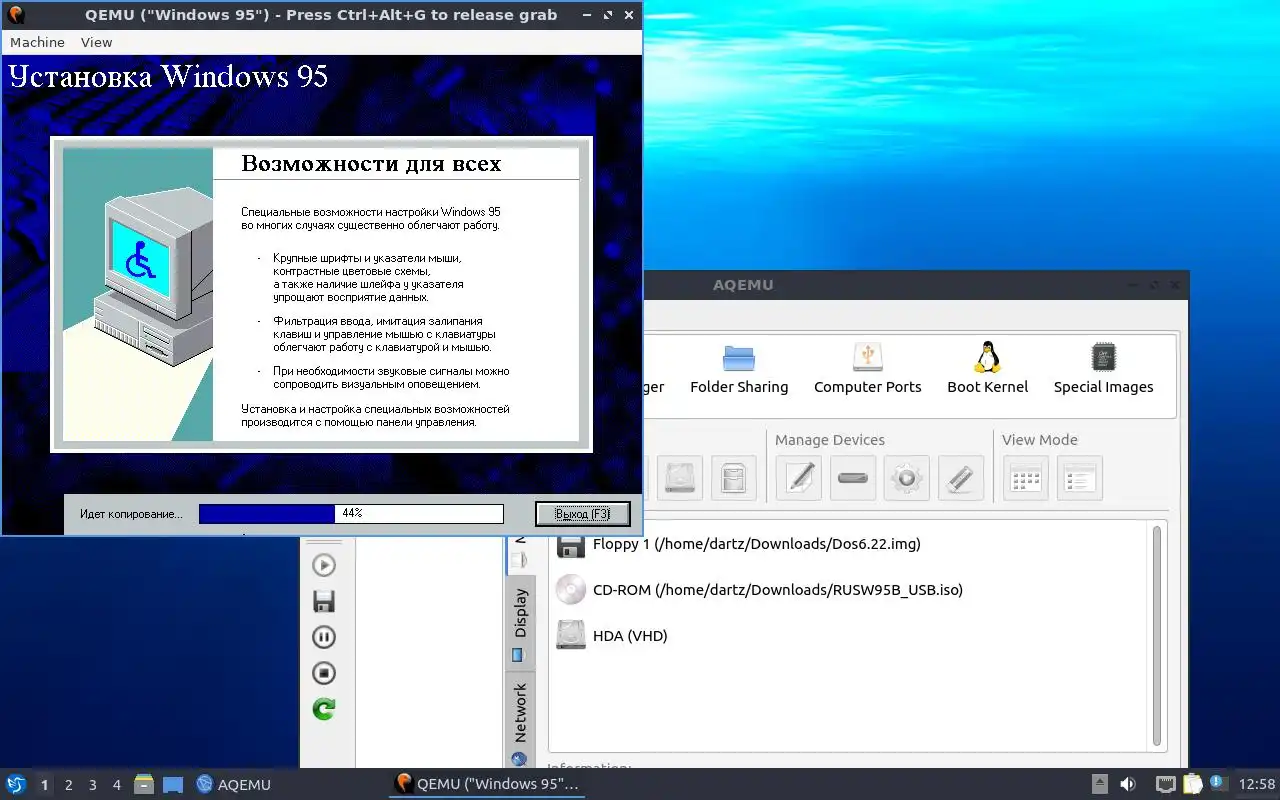Activate QEMU Windows 95 taskbar entry

[487, 784]
